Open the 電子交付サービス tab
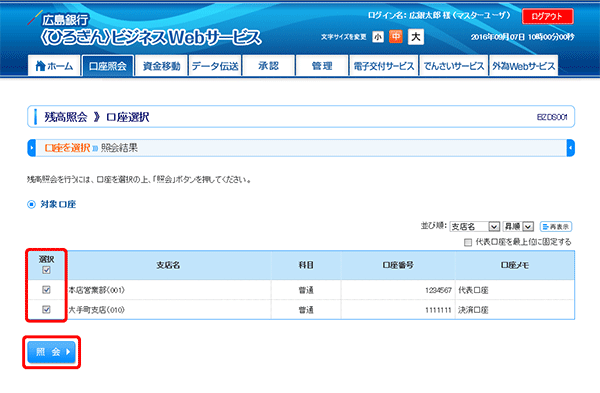 tap(383, 66)
